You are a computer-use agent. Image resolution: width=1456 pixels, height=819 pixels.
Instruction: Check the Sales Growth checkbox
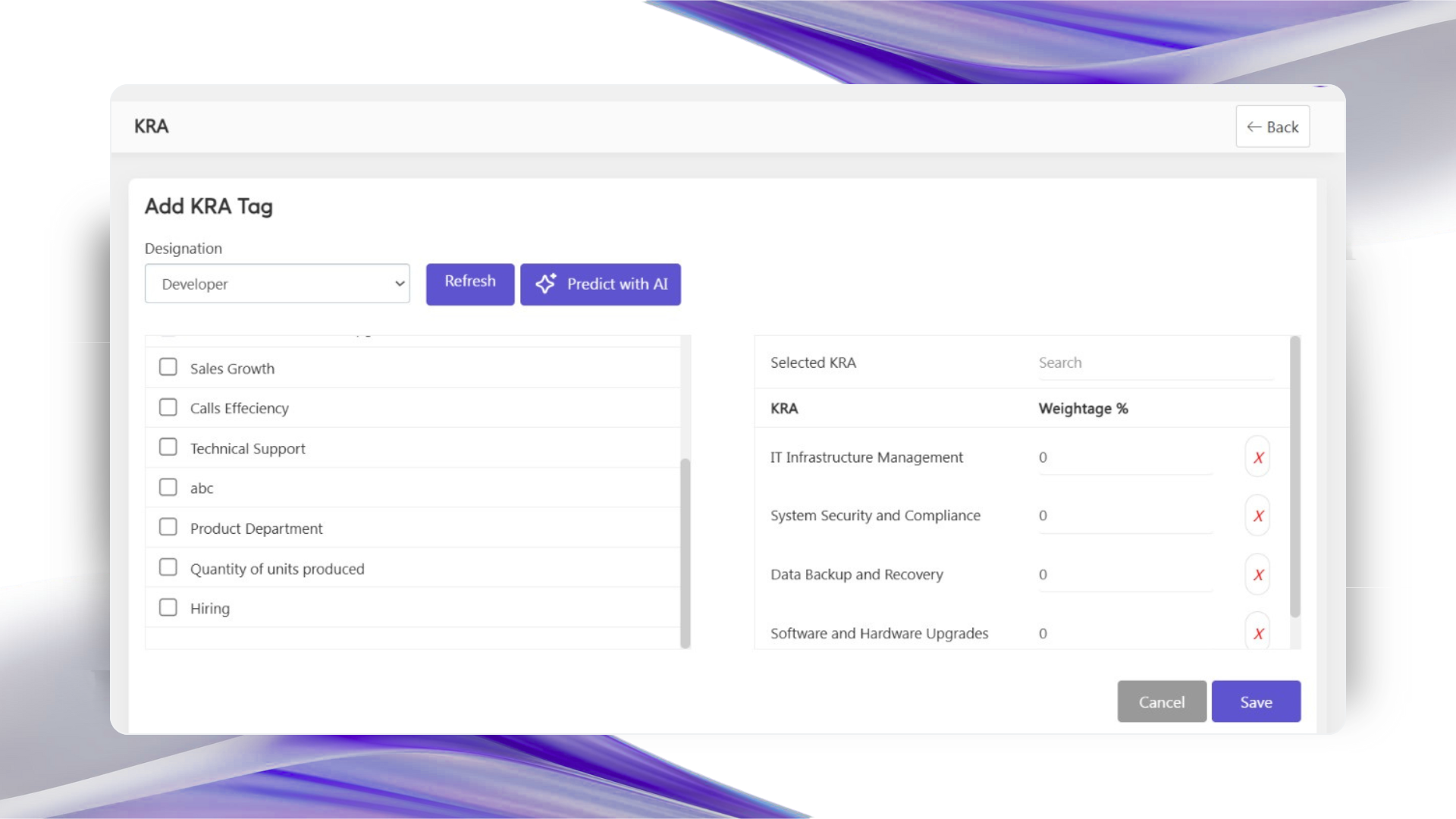(x=168, y=368)
